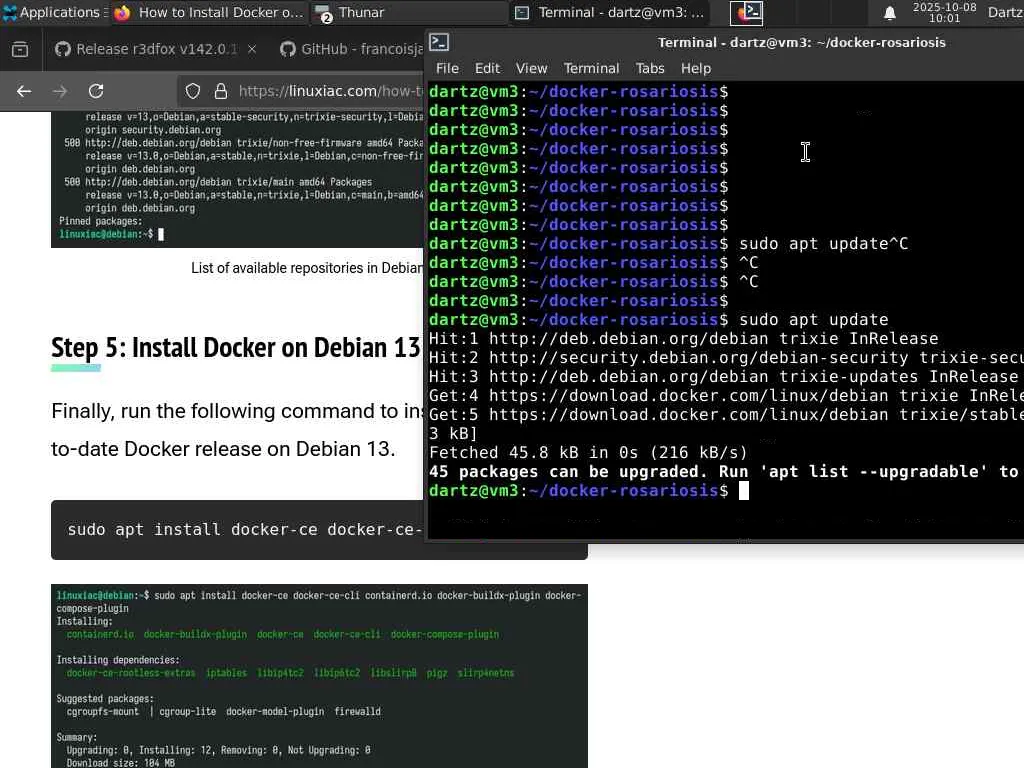The height and width of the screenshot is (768, 1024).
Task: Click the 'List of available repositories' caption
Action: [x=307, y=268]
